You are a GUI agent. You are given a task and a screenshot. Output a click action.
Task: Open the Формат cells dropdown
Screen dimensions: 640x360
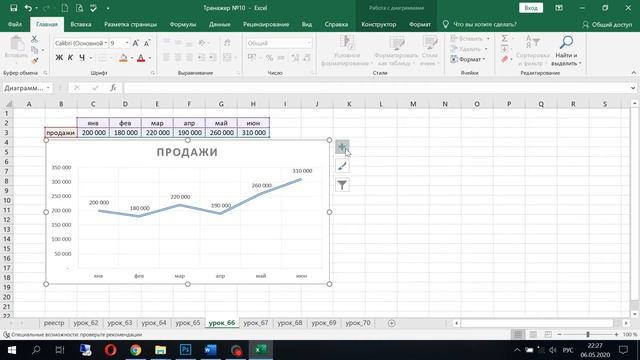(469, 59)
